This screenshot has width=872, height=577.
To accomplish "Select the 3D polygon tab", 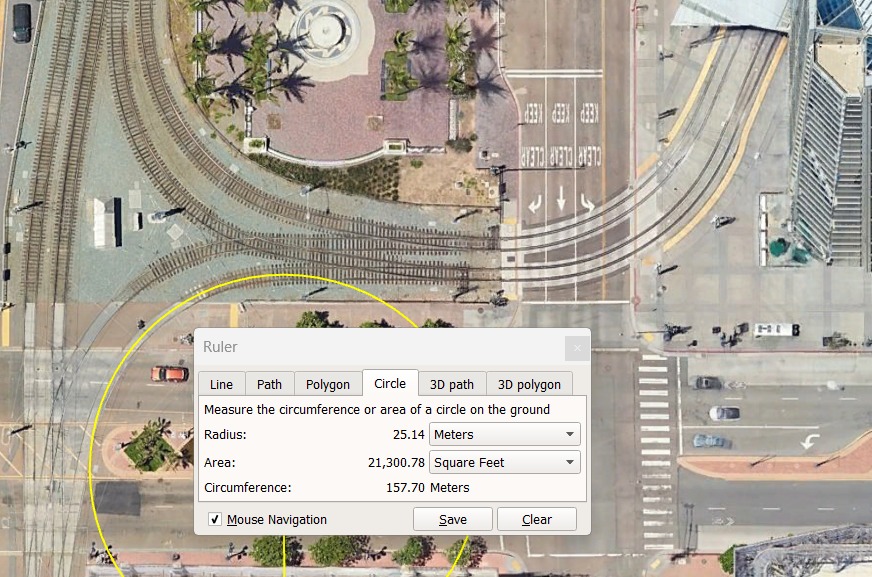I will tap(530, 384).
